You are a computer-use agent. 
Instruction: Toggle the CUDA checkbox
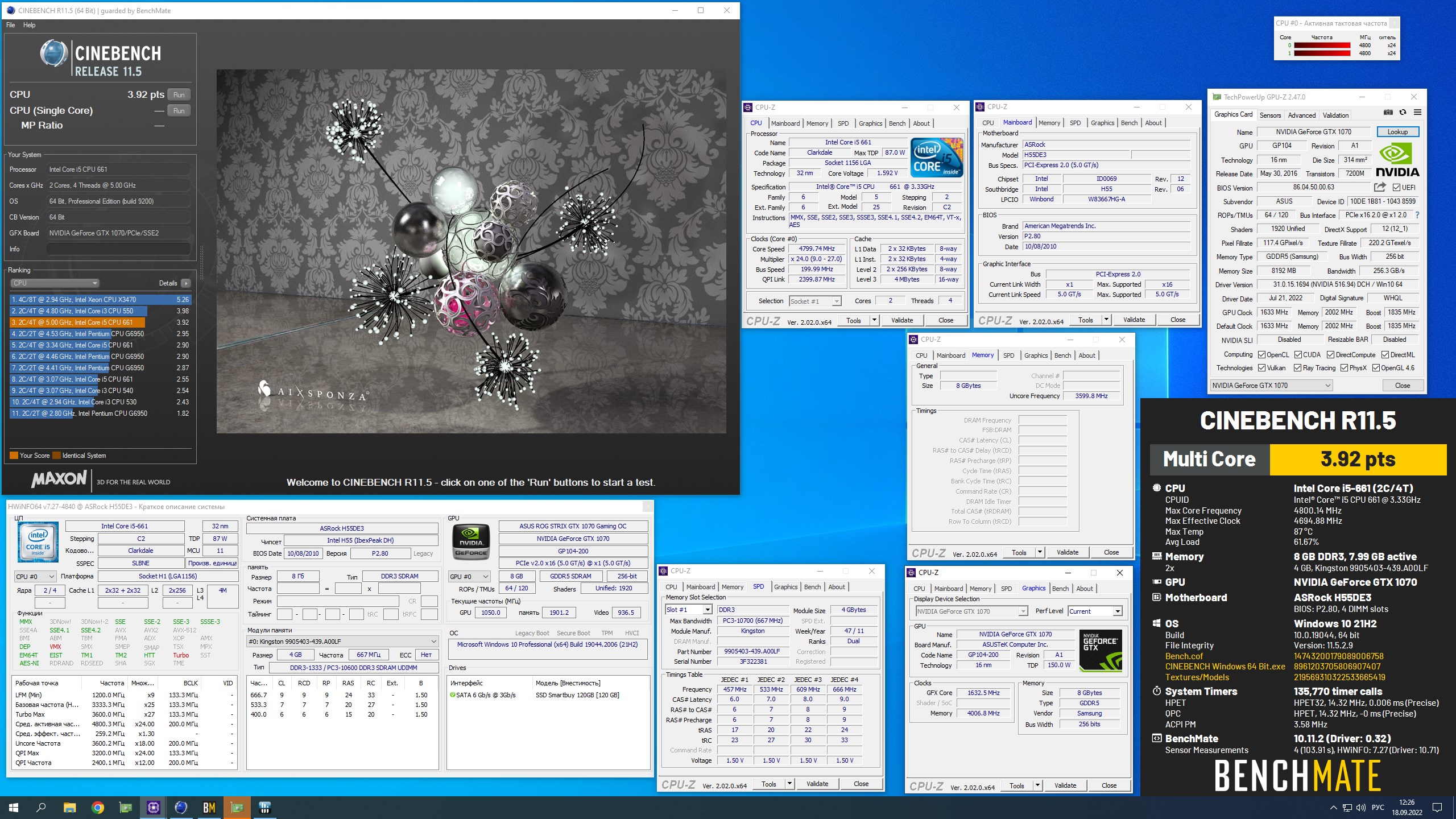tap(1298, 355)
